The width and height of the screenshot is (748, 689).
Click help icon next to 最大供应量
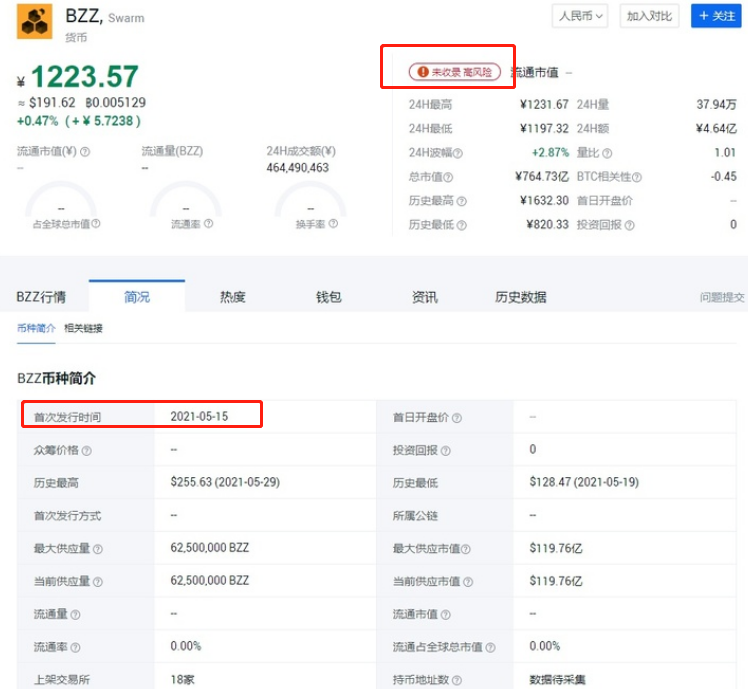click(x=98, y=549)
